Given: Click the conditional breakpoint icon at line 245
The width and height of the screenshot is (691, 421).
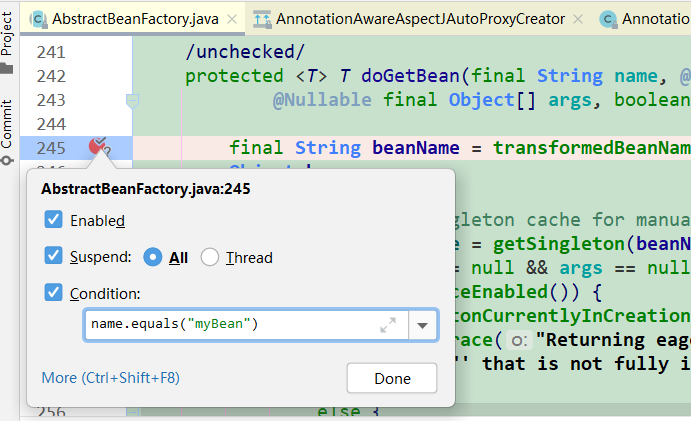Looking at the screenshot, I should tap(99, 146).
